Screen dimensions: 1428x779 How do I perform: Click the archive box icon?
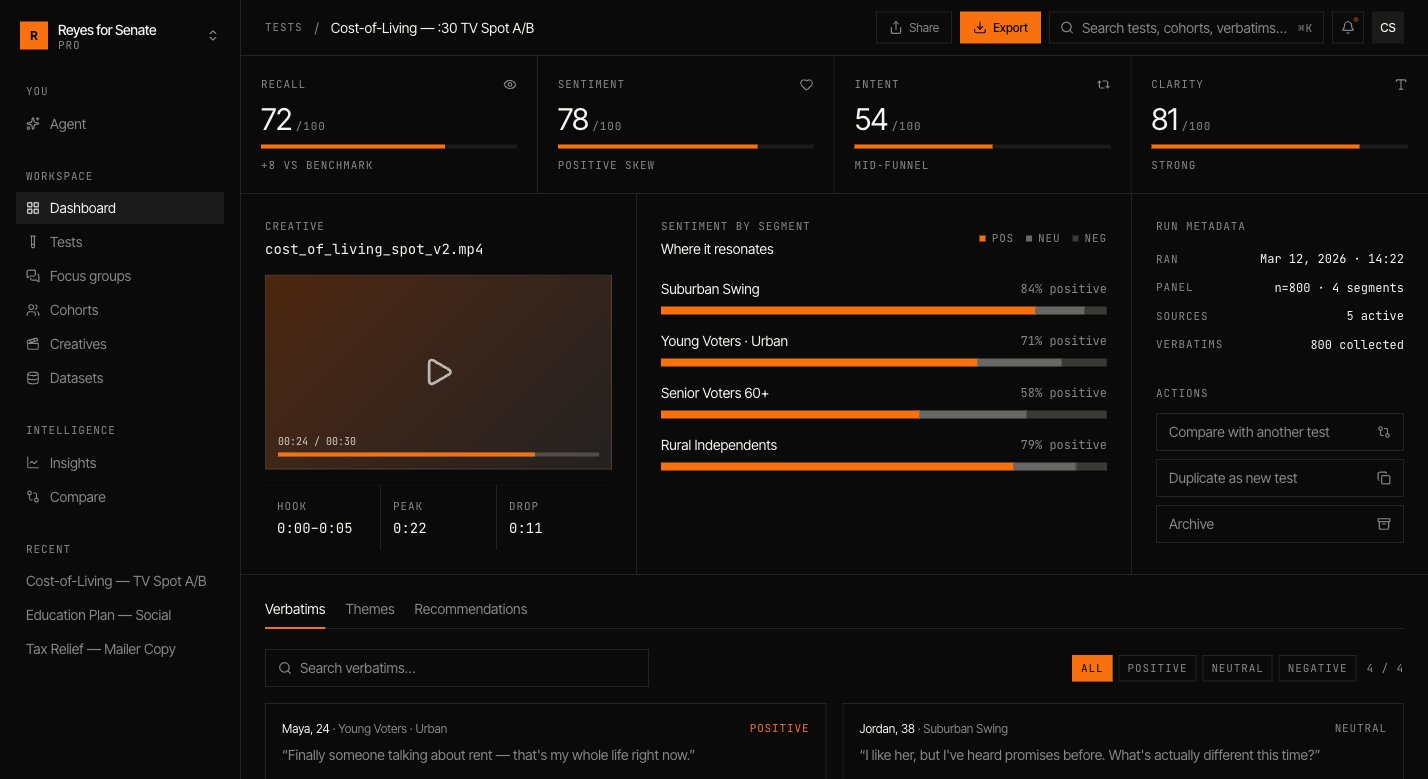[x=1384, y=524]
